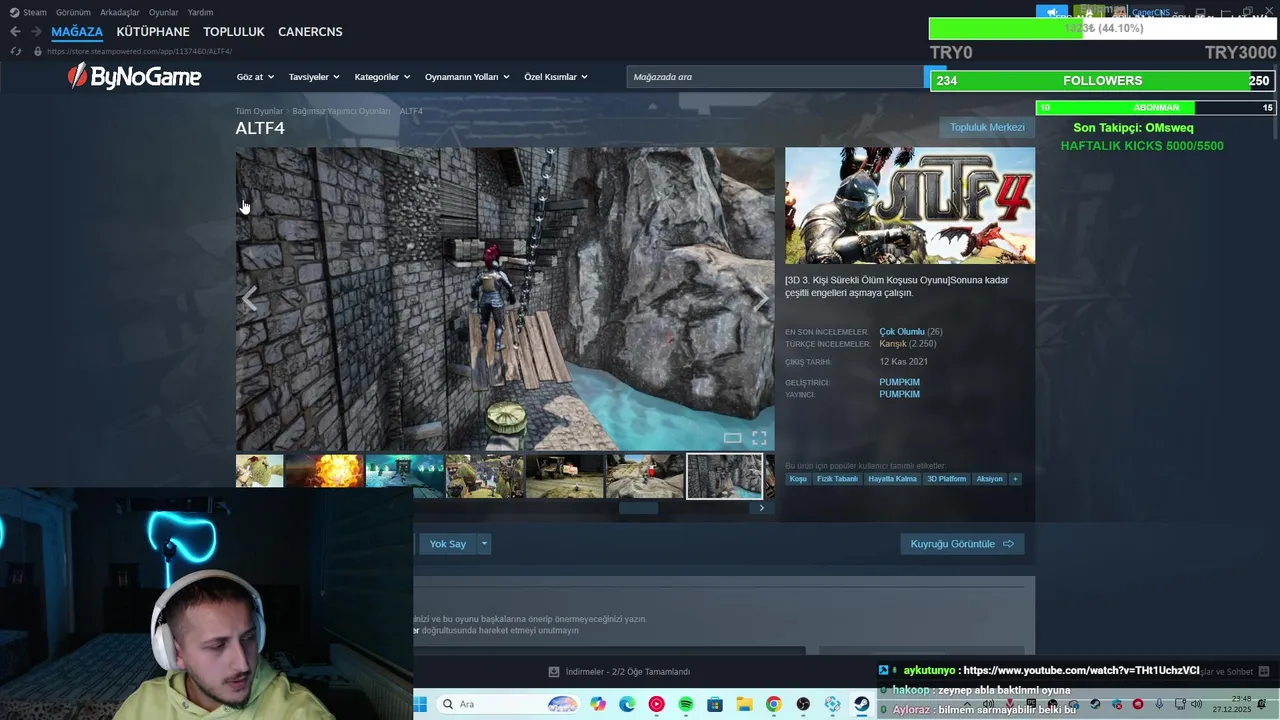Open the Görünüm menu
The height and width of the screenshot is (720, 1280).
73,12
